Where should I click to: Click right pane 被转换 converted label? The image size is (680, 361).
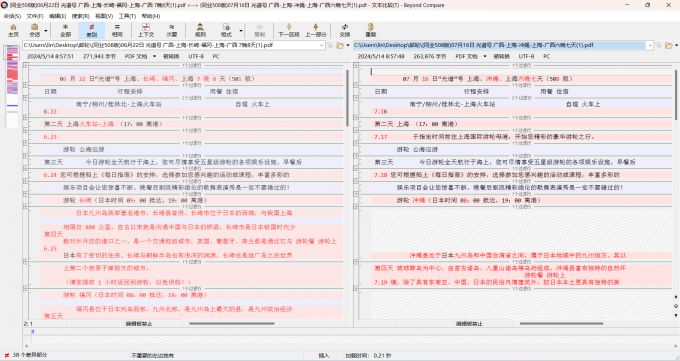pyautogui.click(x=502, y=56)
